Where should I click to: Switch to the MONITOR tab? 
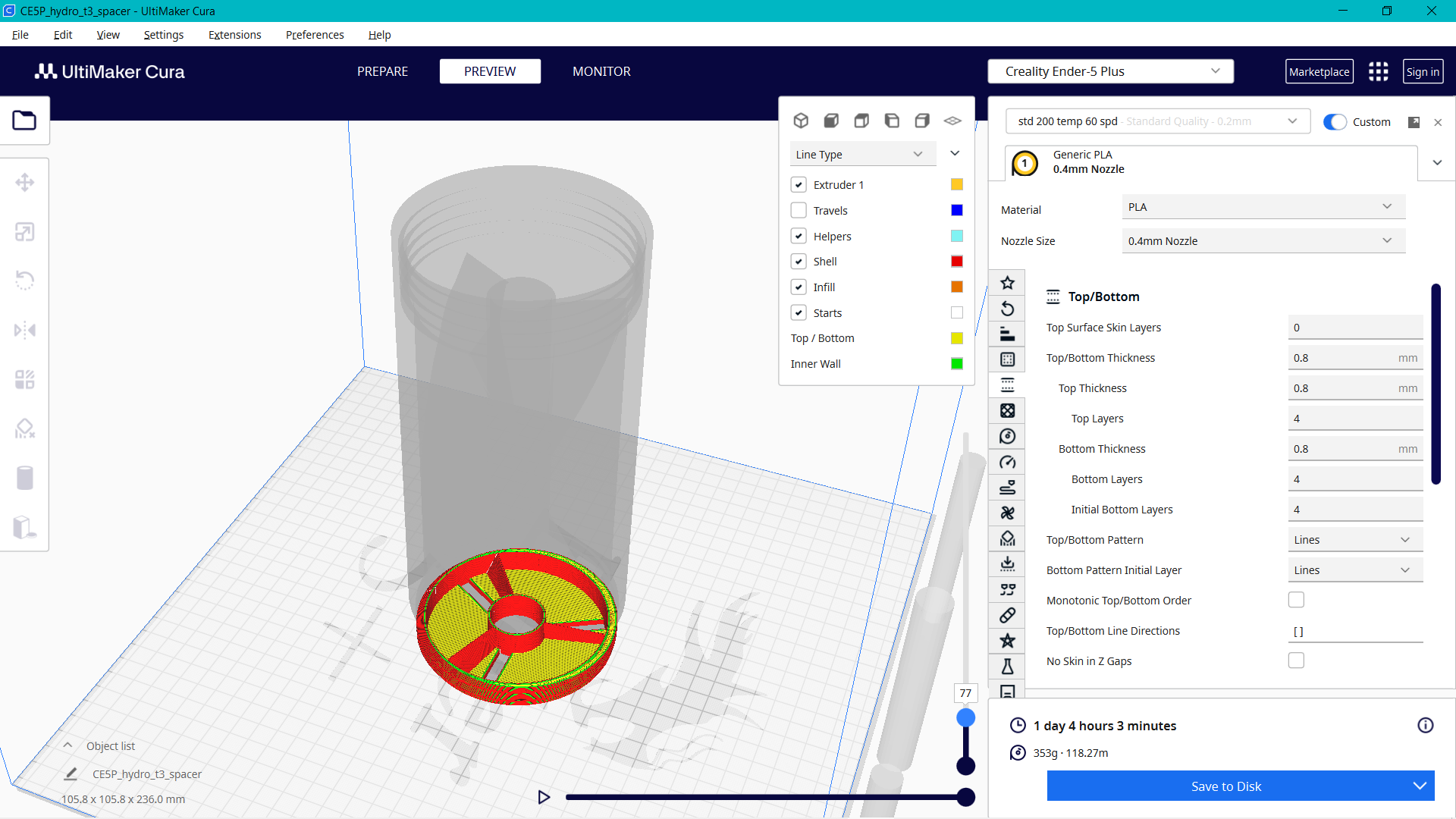click(x=601, y=71)
